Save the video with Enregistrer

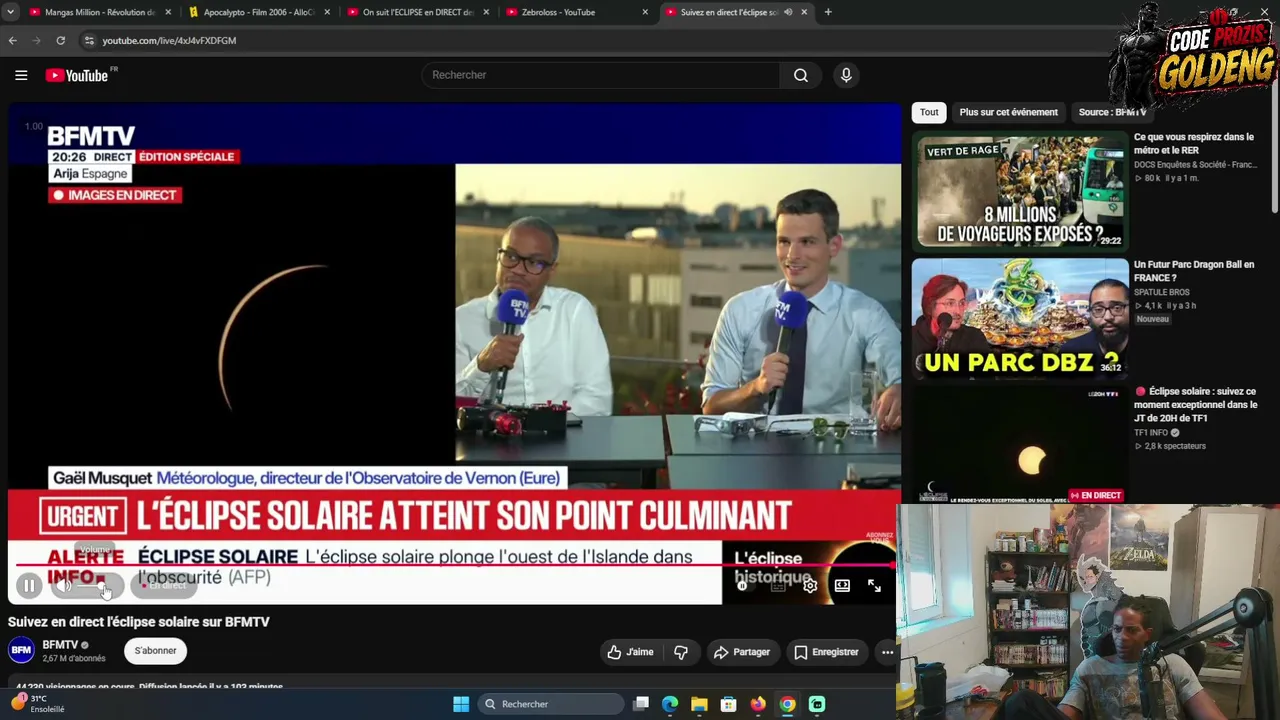(x=826, y=652)
